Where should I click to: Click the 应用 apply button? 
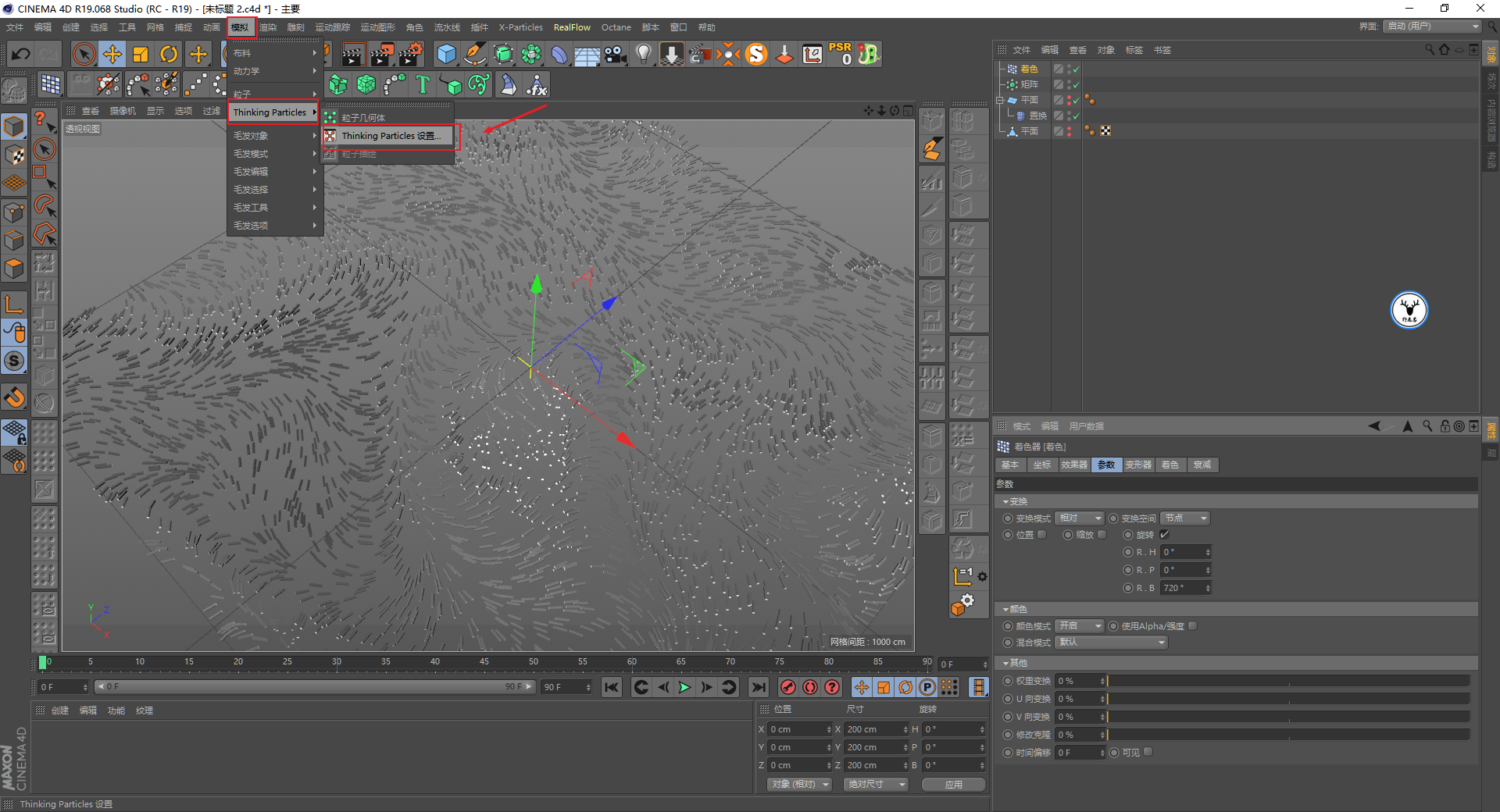[953, 784]
